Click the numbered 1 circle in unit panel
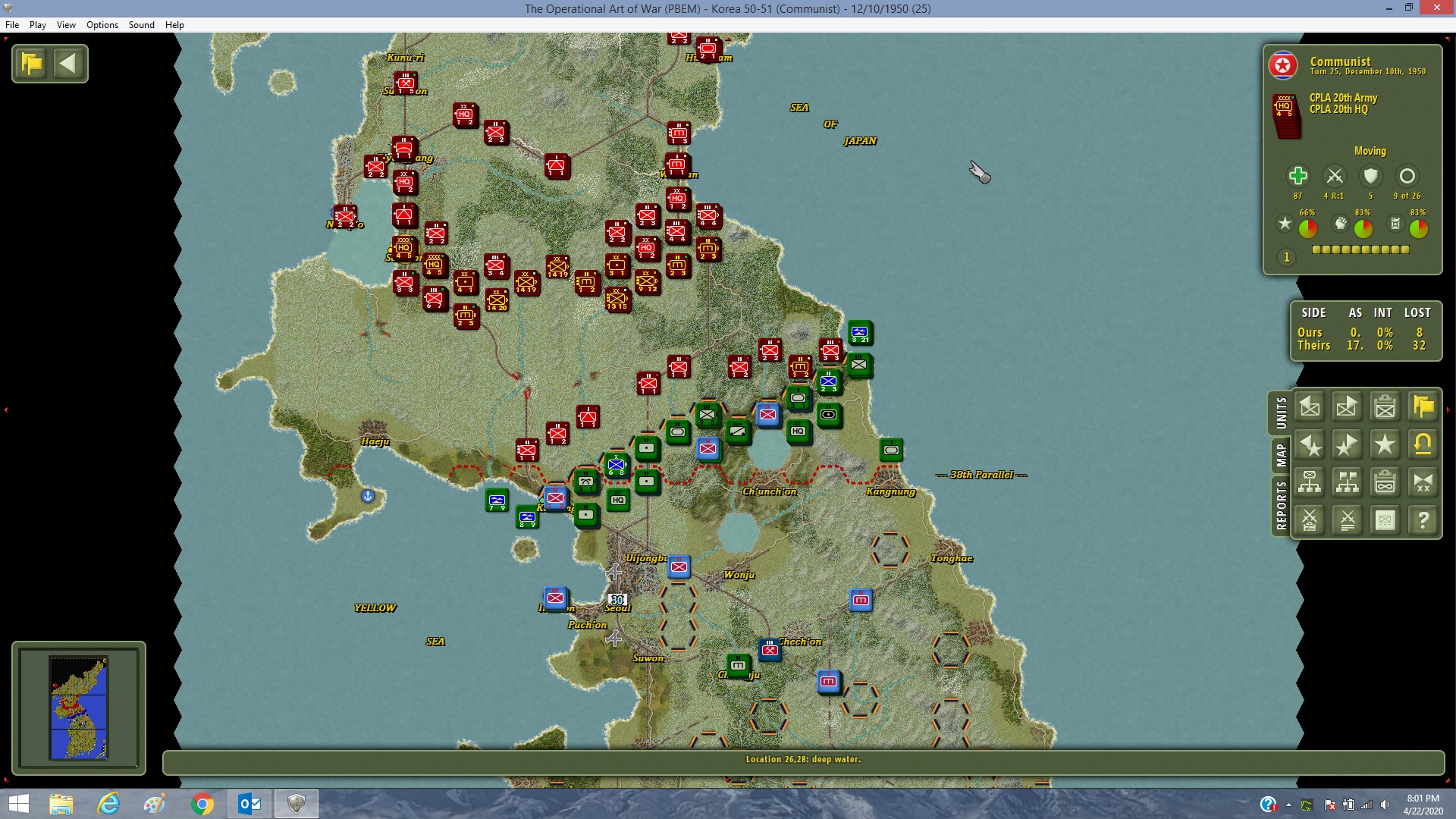The image size is (1456, 819). pos(1286,258)
